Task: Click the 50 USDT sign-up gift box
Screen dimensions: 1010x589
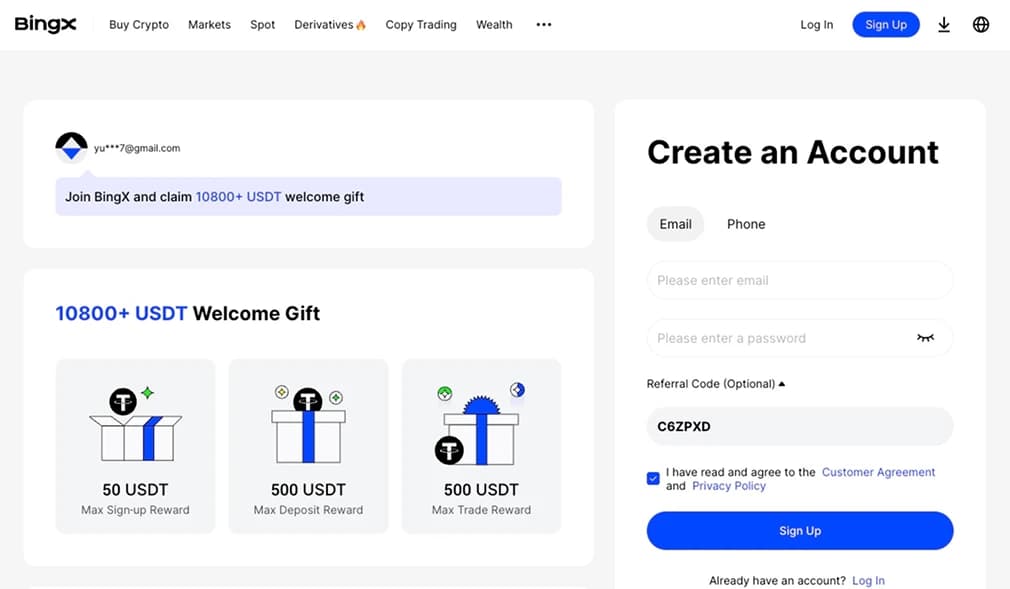Action: (x=135, y=425)
